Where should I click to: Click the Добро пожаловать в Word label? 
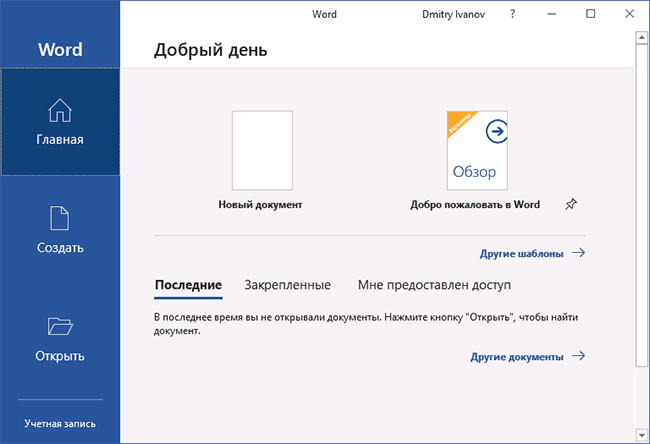475,204
